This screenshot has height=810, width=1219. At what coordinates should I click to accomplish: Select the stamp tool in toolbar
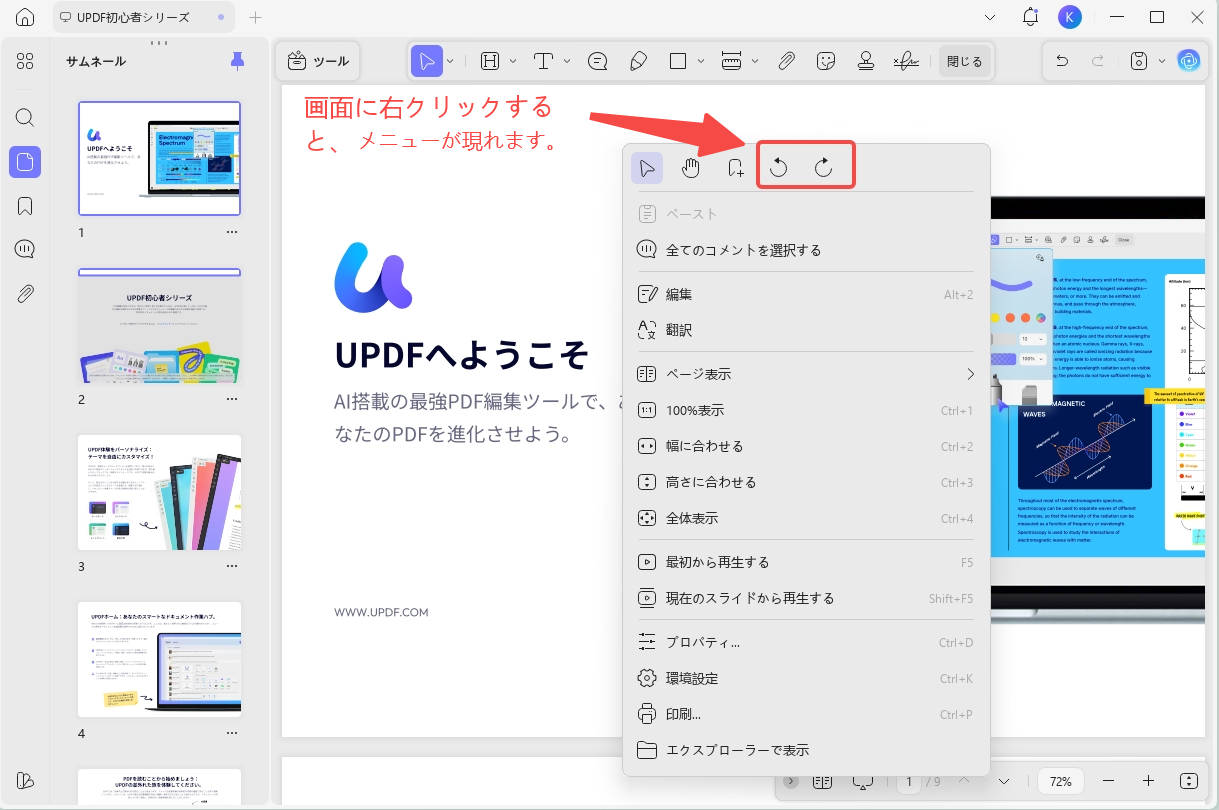pyautogui.click(x=866, y=61)
